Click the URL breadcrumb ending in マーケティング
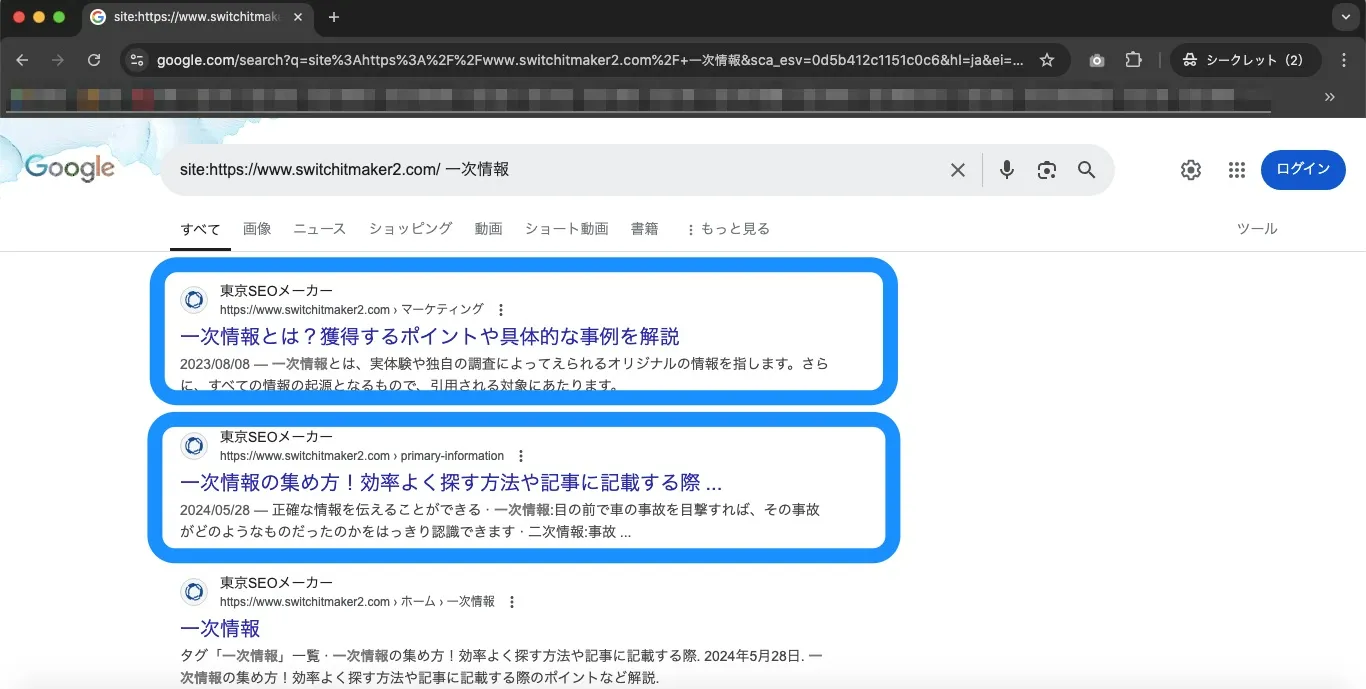Screen dimensions: 1366x689 (352, 310)
